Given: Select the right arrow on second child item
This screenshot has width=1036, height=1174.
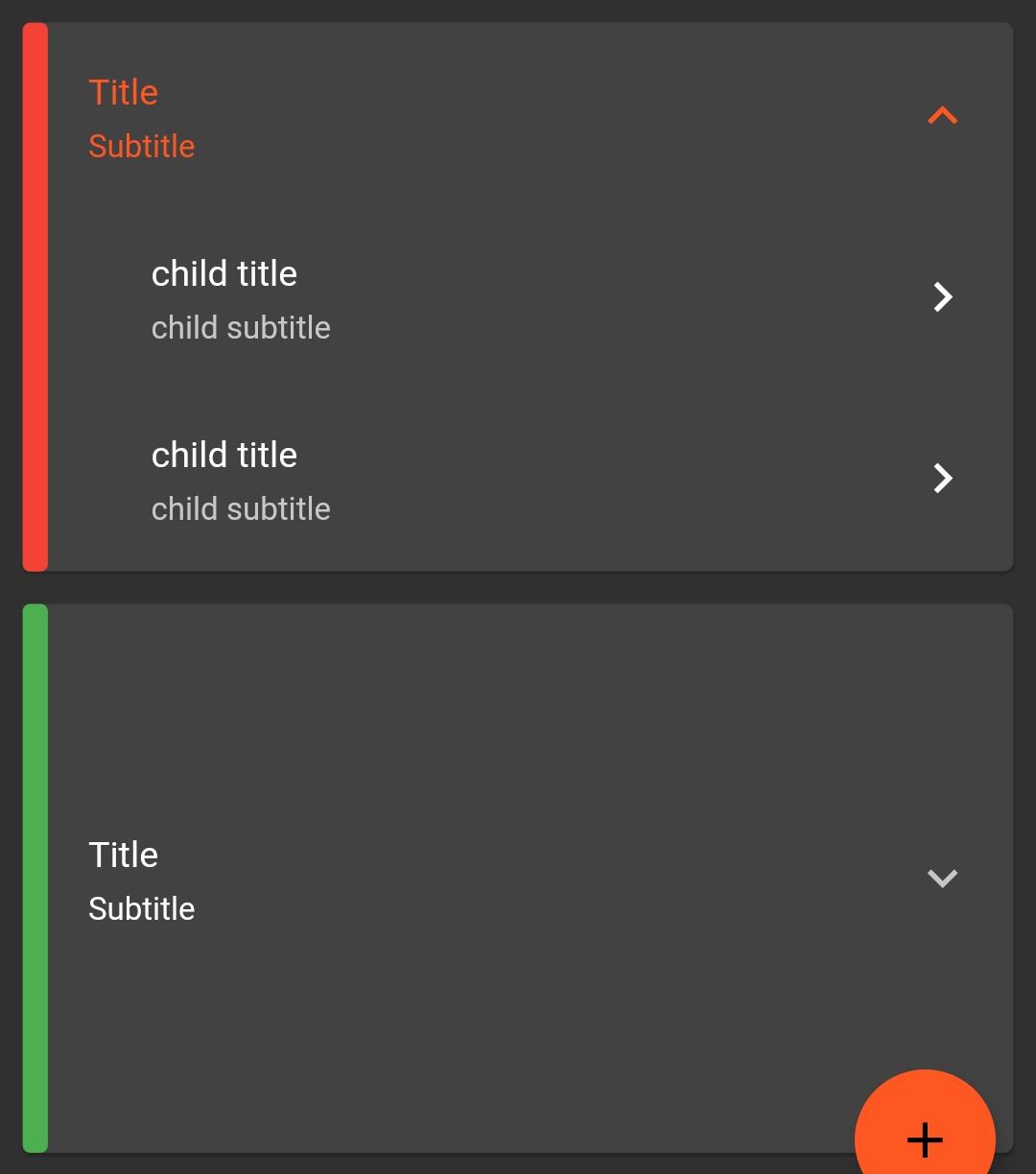Looking at the screenshot, I should tap(942, 478).
